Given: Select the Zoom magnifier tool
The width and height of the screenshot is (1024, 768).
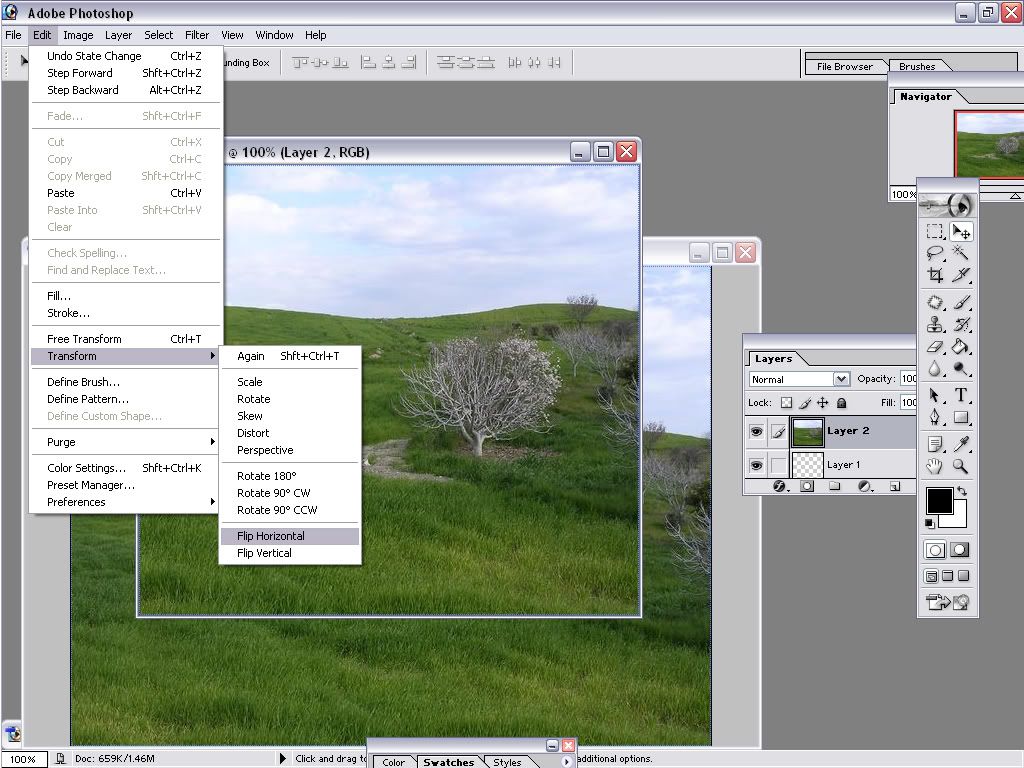Looking at the screenshot, I should [961, 466].
